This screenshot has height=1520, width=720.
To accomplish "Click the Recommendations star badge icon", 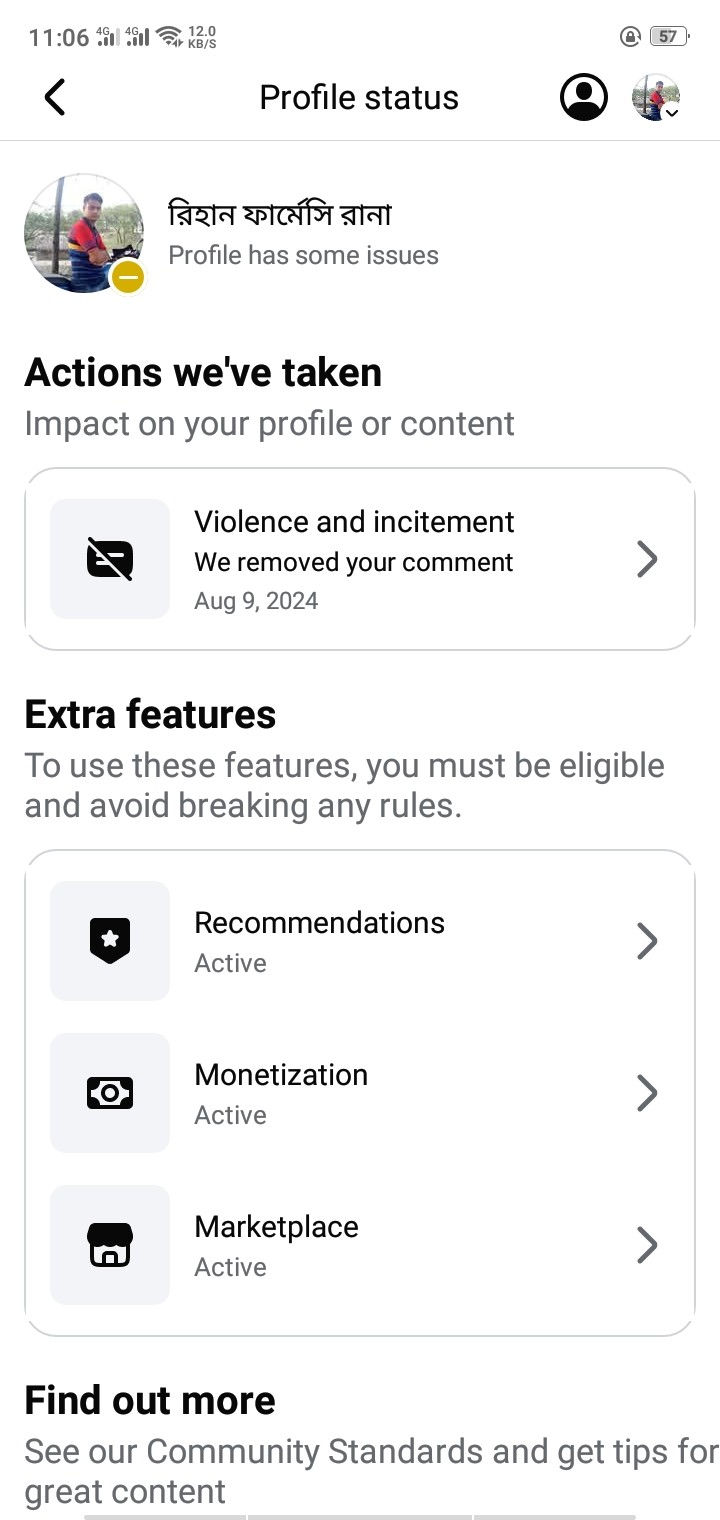I will pos(110,941).
